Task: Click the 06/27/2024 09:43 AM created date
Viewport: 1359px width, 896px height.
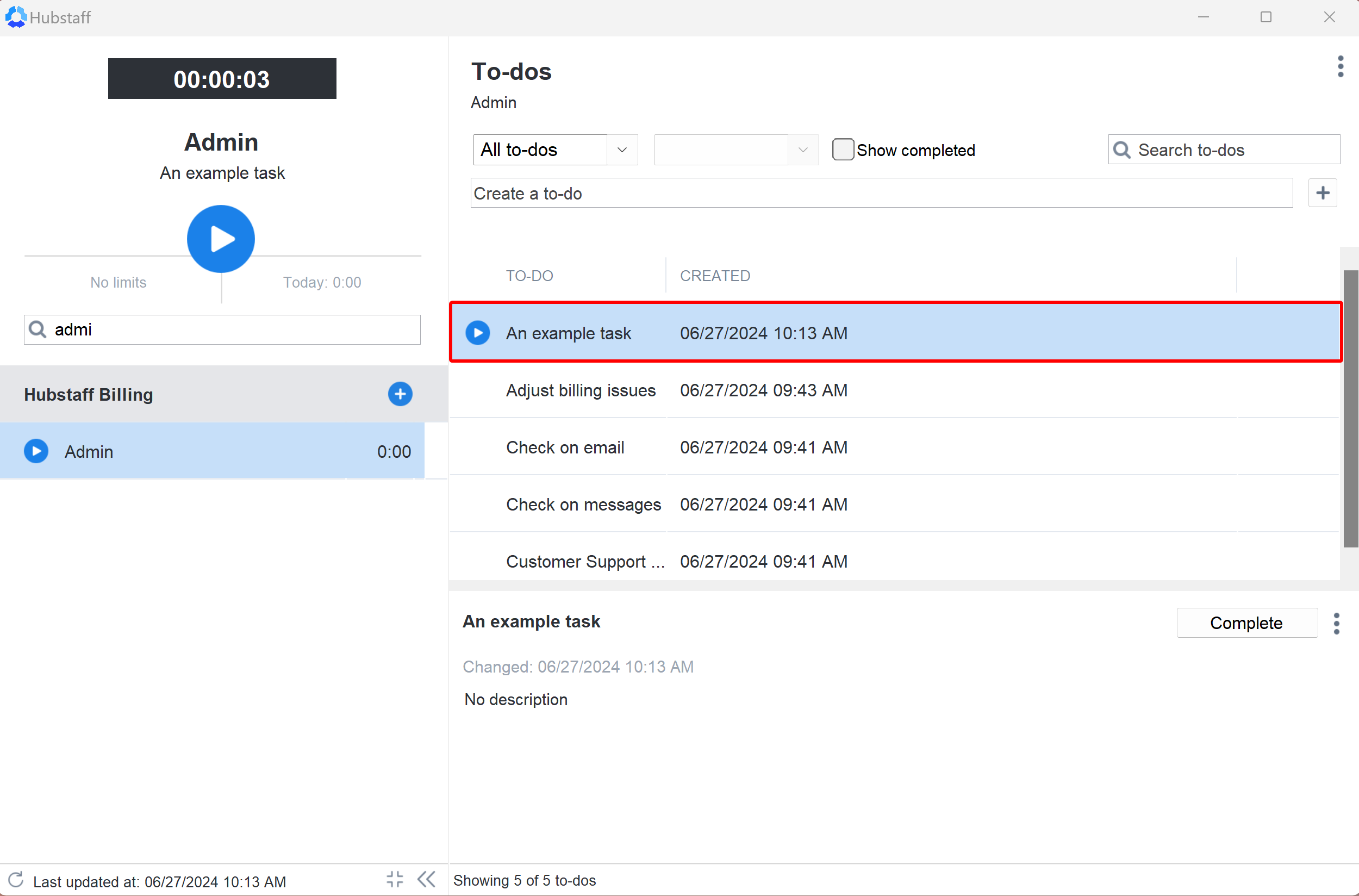Action: pos(764,390)
